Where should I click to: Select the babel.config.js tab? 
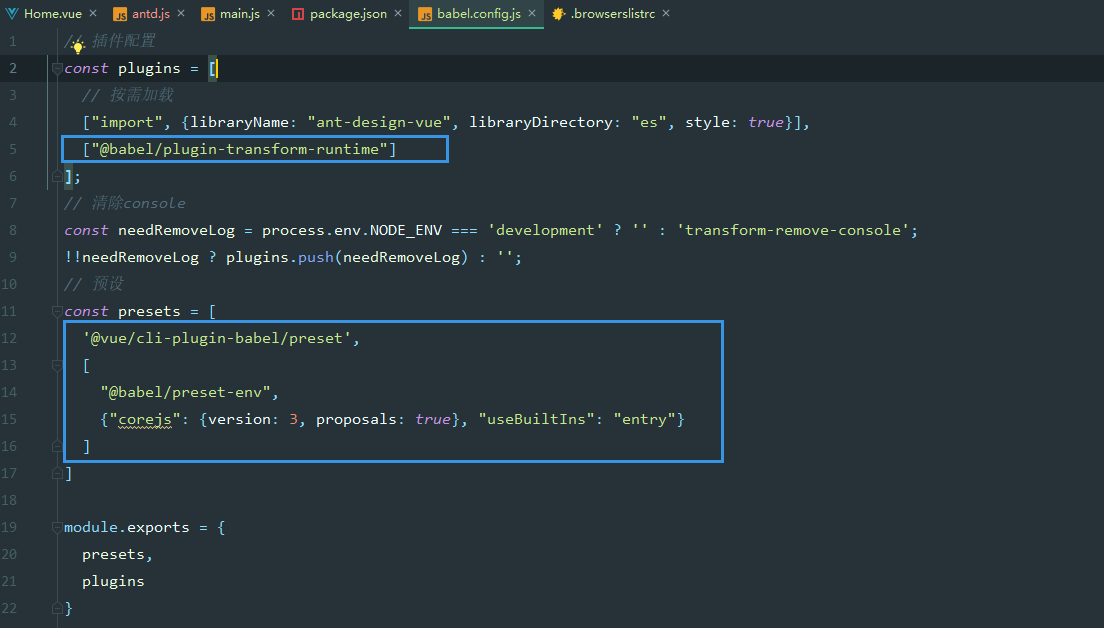[478, 13]
